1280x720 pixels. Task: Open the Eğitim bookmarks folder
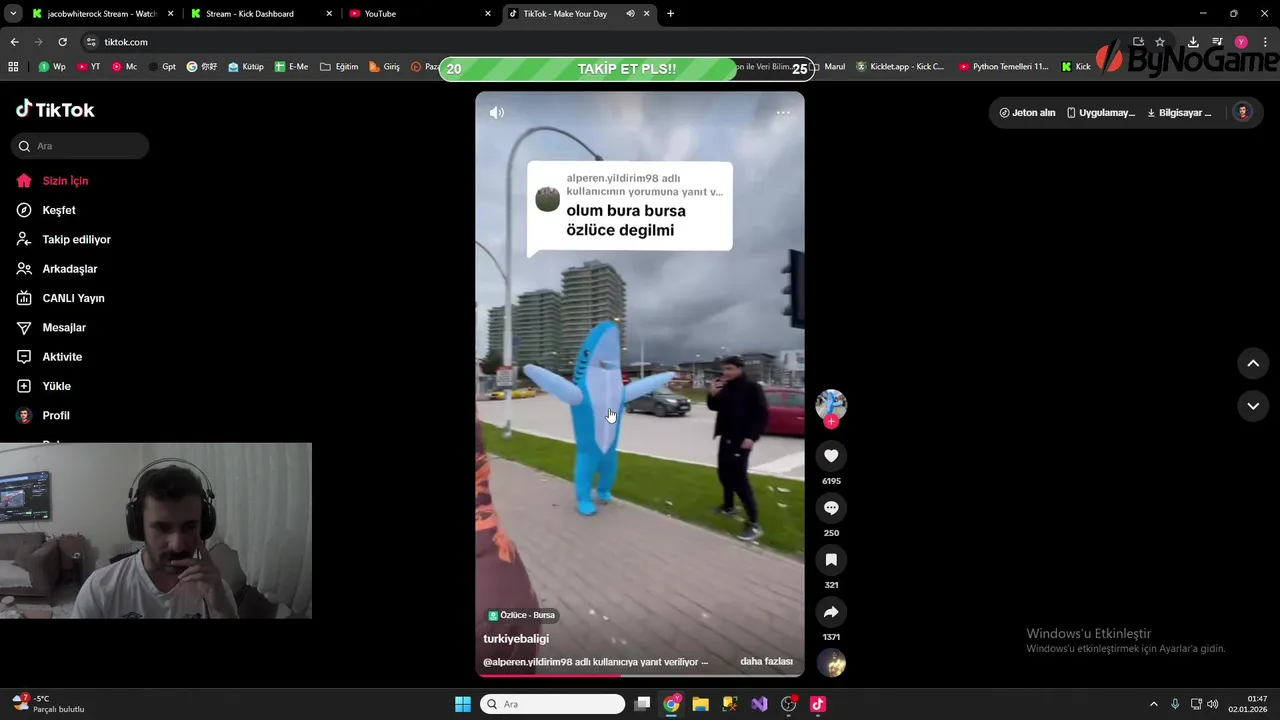tap(339, 67)
